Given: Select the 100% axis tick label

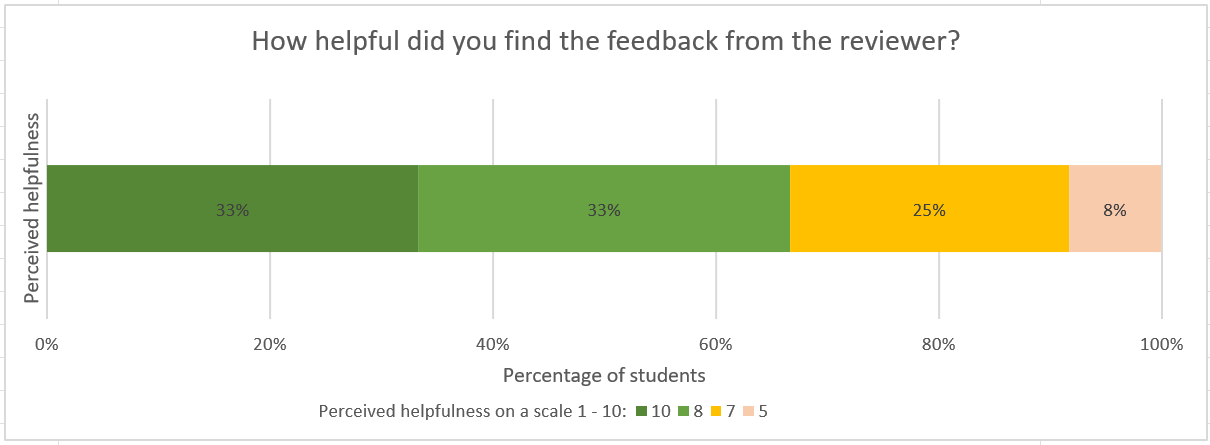Looking at the screenshot, I should pos(1160,344).
